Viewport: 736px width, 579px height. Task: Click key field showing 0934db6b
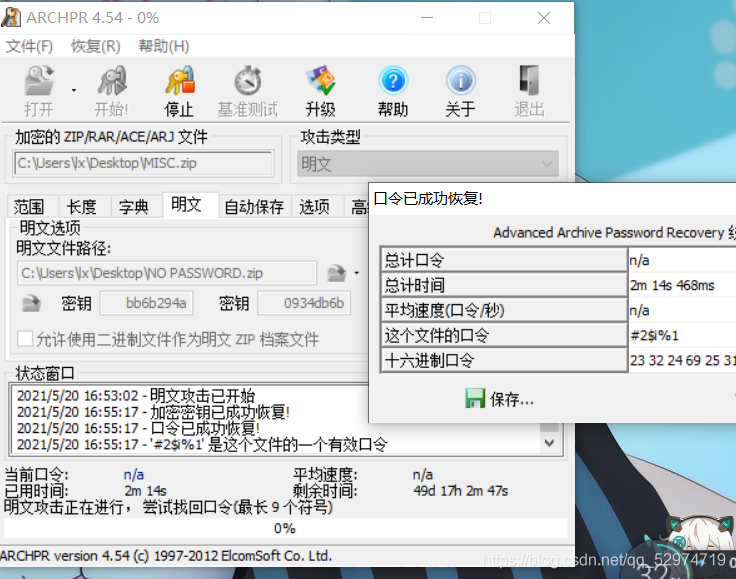coord(304,303)
